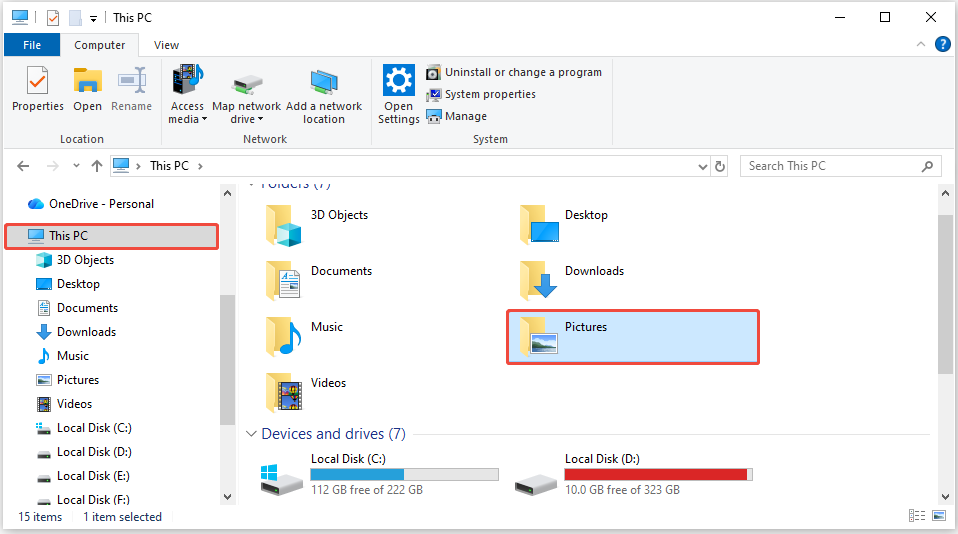Open System properties from ribbon

(x=481, y=94)
